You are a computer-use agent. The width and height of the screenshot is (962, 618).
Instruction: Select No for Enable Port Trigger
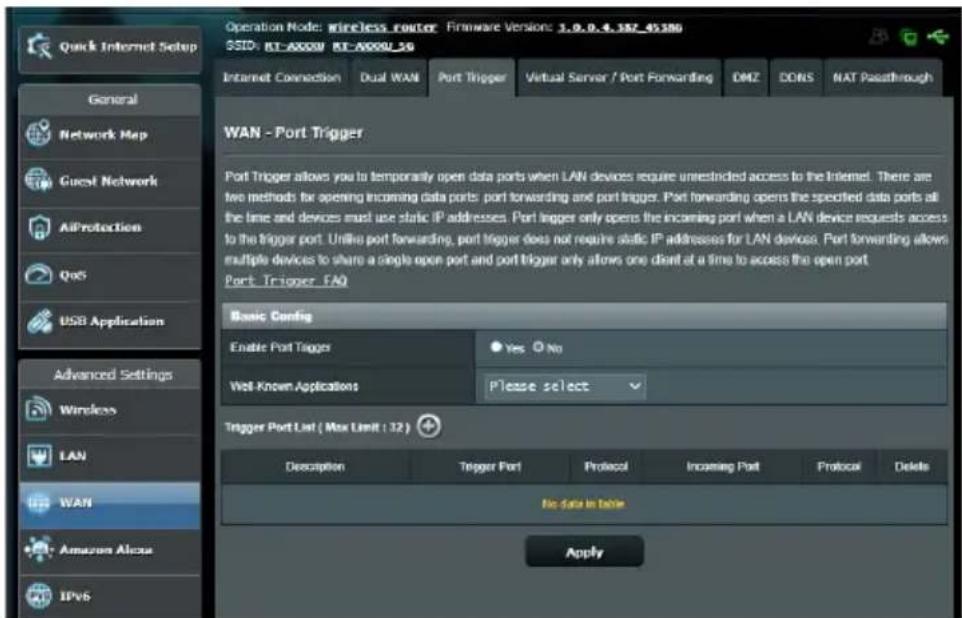pyautogui.click(x=538, y=347)
